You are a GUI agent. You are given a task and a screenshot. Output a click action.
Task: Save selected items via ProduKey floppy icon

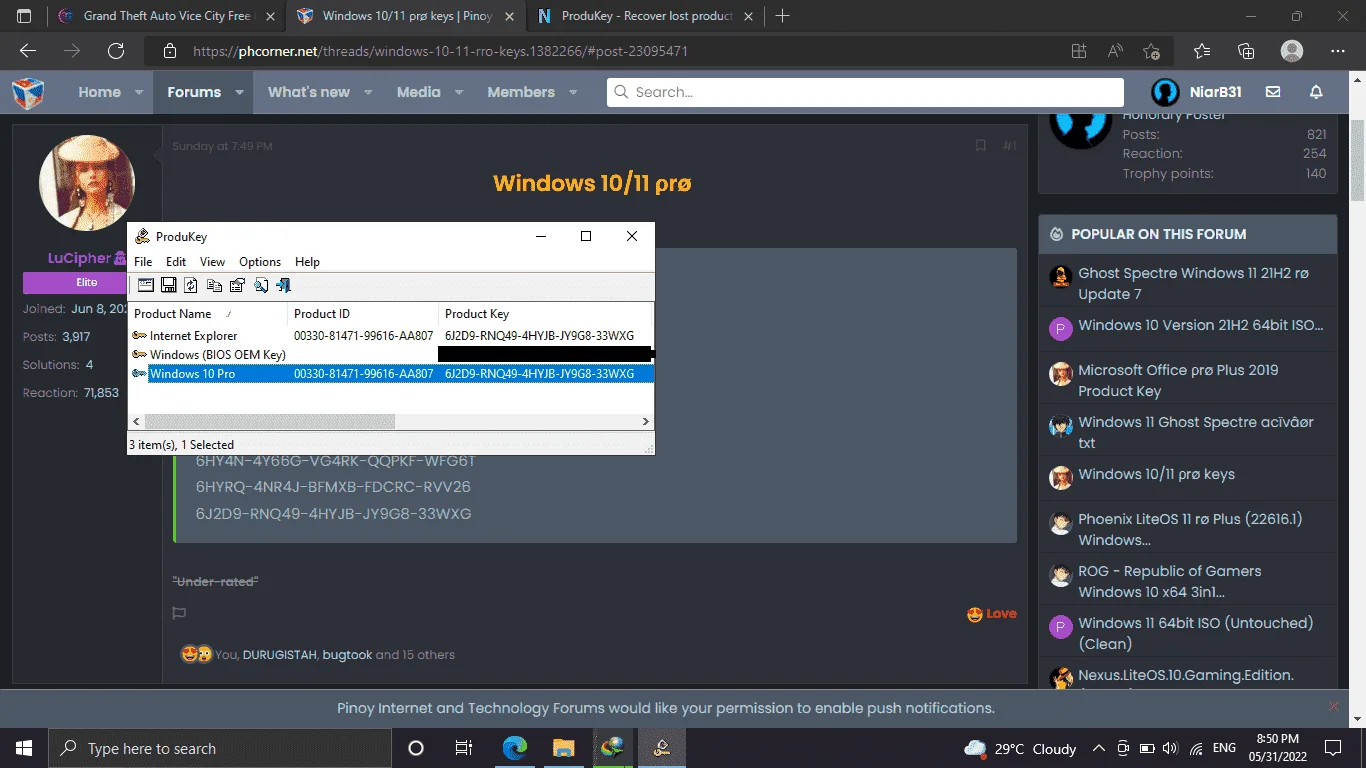(169, 286)
